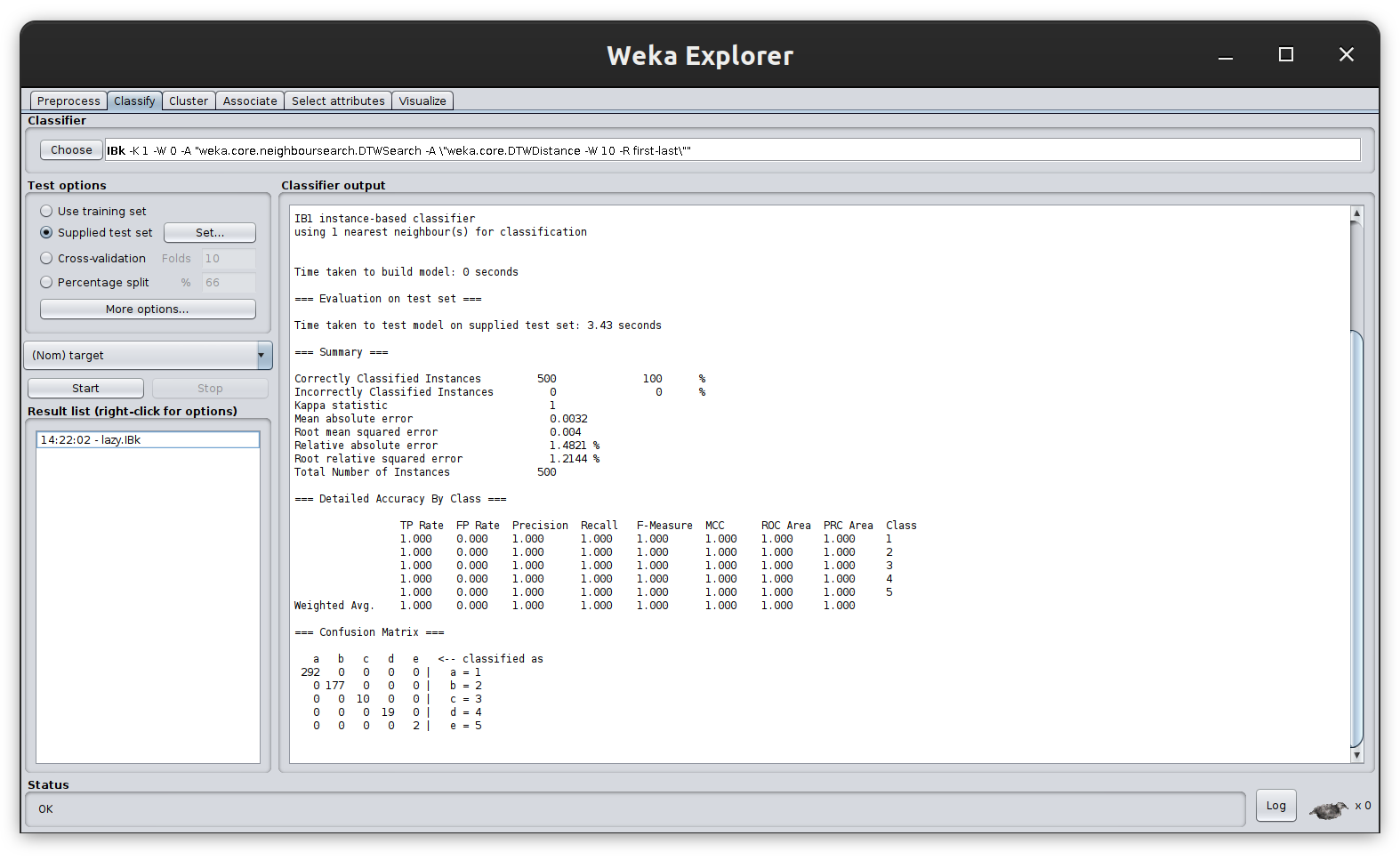This screenshot has height=860, width=1400.
Task: Click confusion matrix value 292
Action: (310, 672)
